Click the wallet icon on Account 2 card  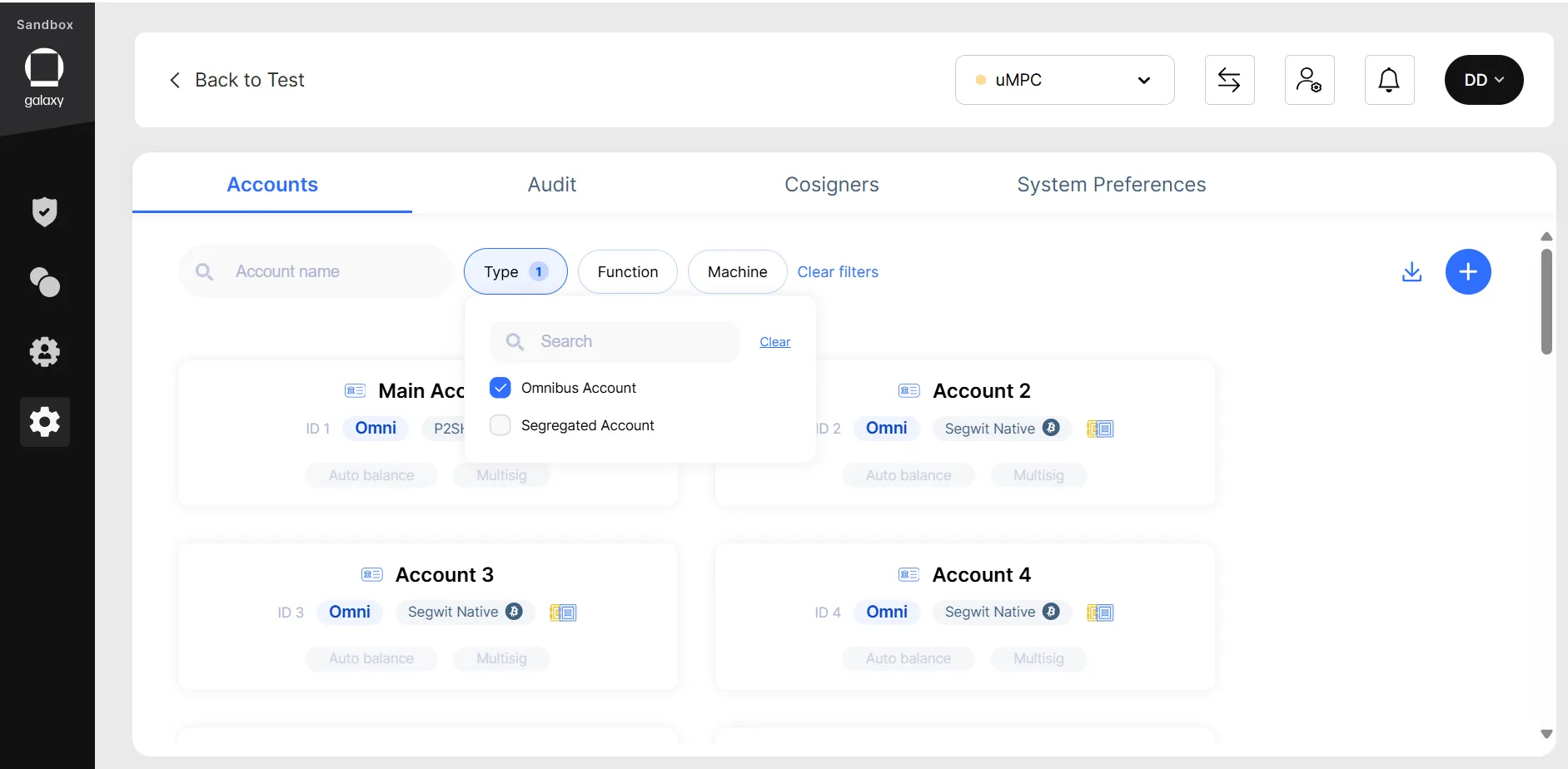(1100, 429)
